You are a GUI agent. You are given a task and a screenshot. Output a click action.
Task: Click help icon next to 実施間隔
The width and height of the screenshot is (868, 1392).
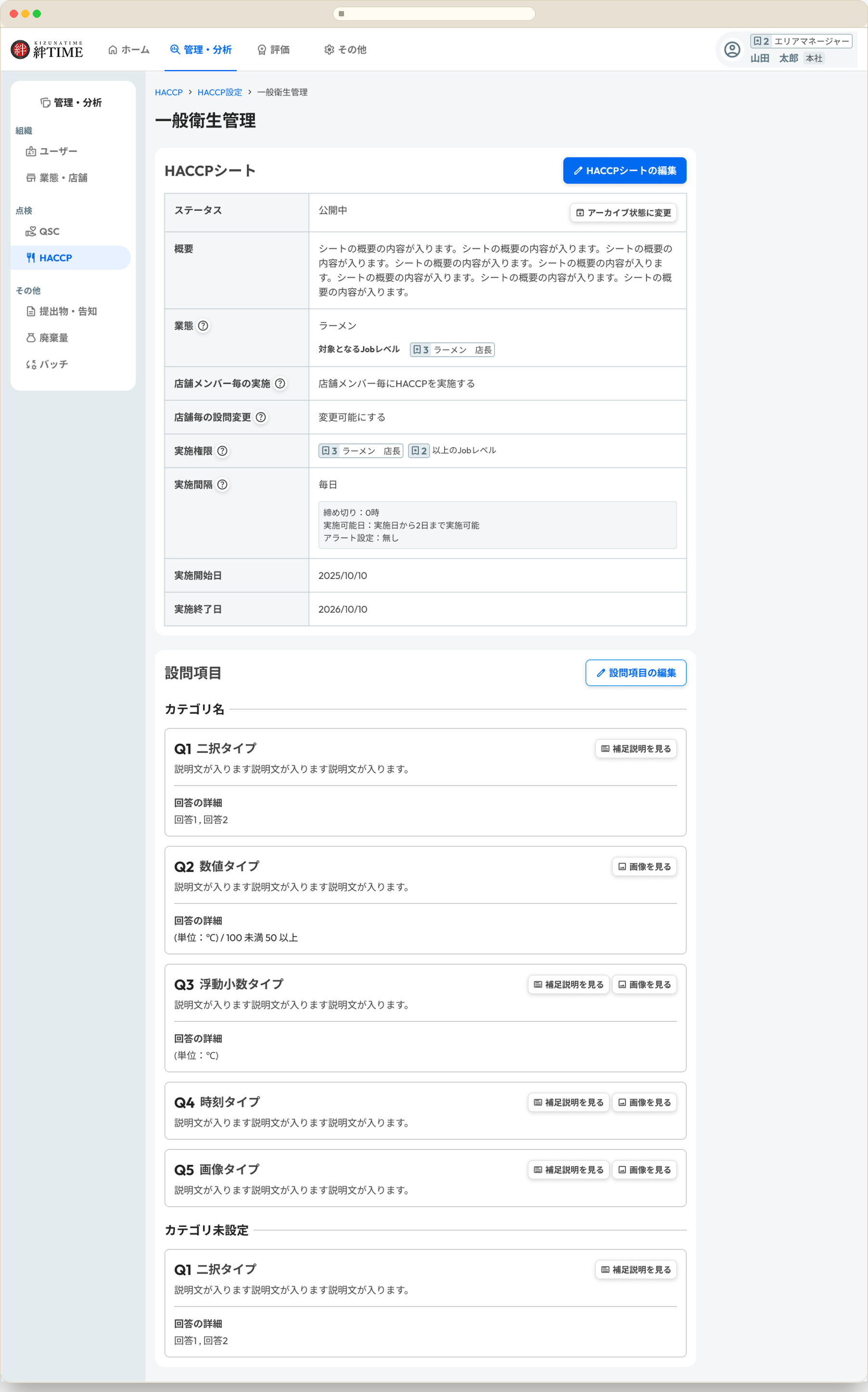tap(222, 485)
